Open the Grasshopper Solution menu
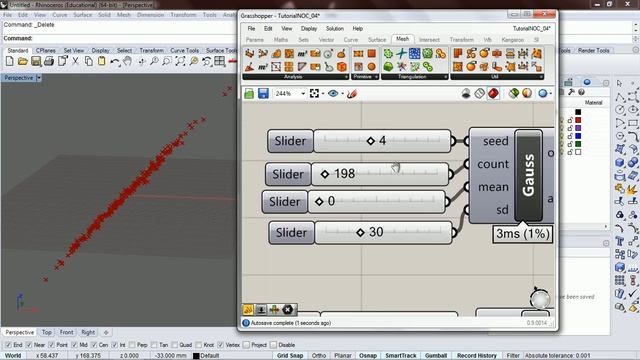The height and width of the screenshot is (360, 640). (335, 29)
